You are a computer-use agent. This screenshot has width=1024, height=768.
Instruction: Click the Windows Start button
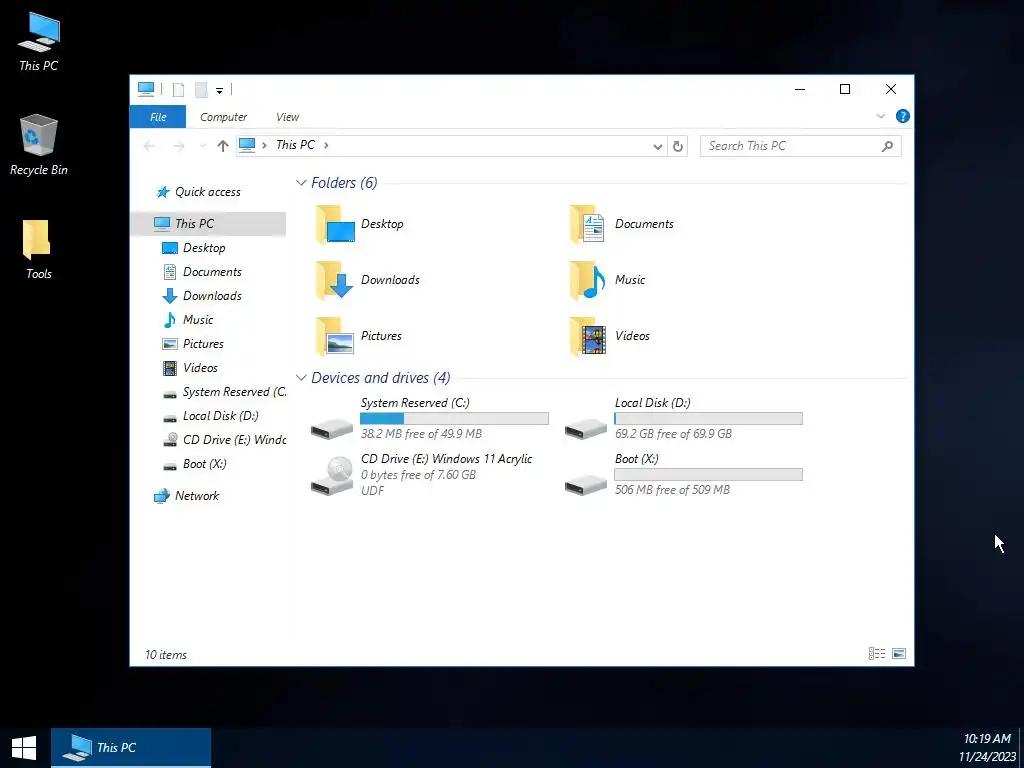click(x=24, y=748)
